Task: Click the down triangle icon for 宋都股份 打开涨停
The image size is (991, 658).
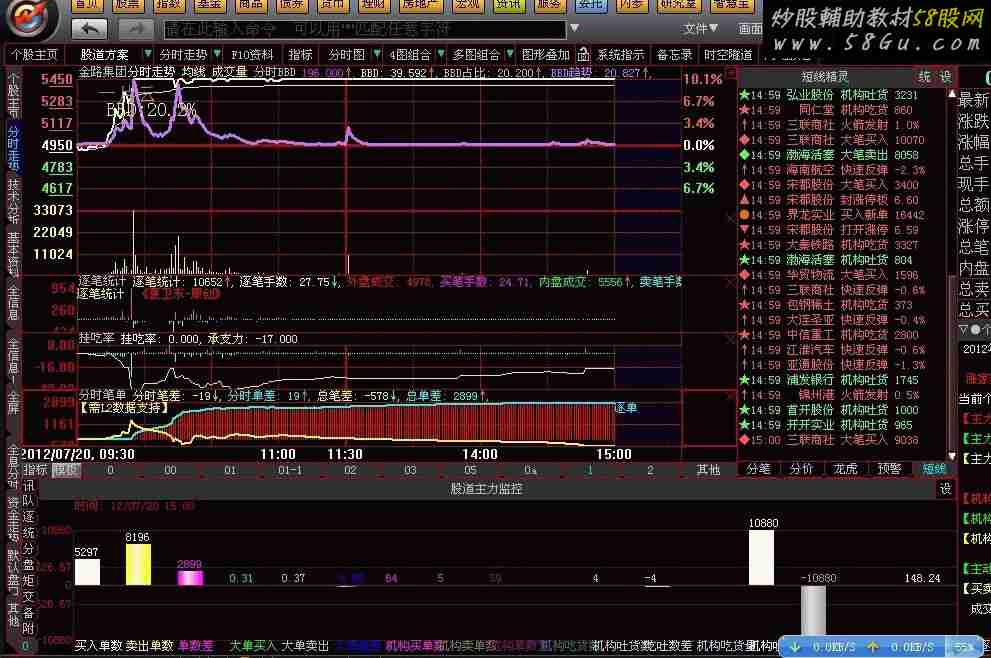Action: coord(745,230)
